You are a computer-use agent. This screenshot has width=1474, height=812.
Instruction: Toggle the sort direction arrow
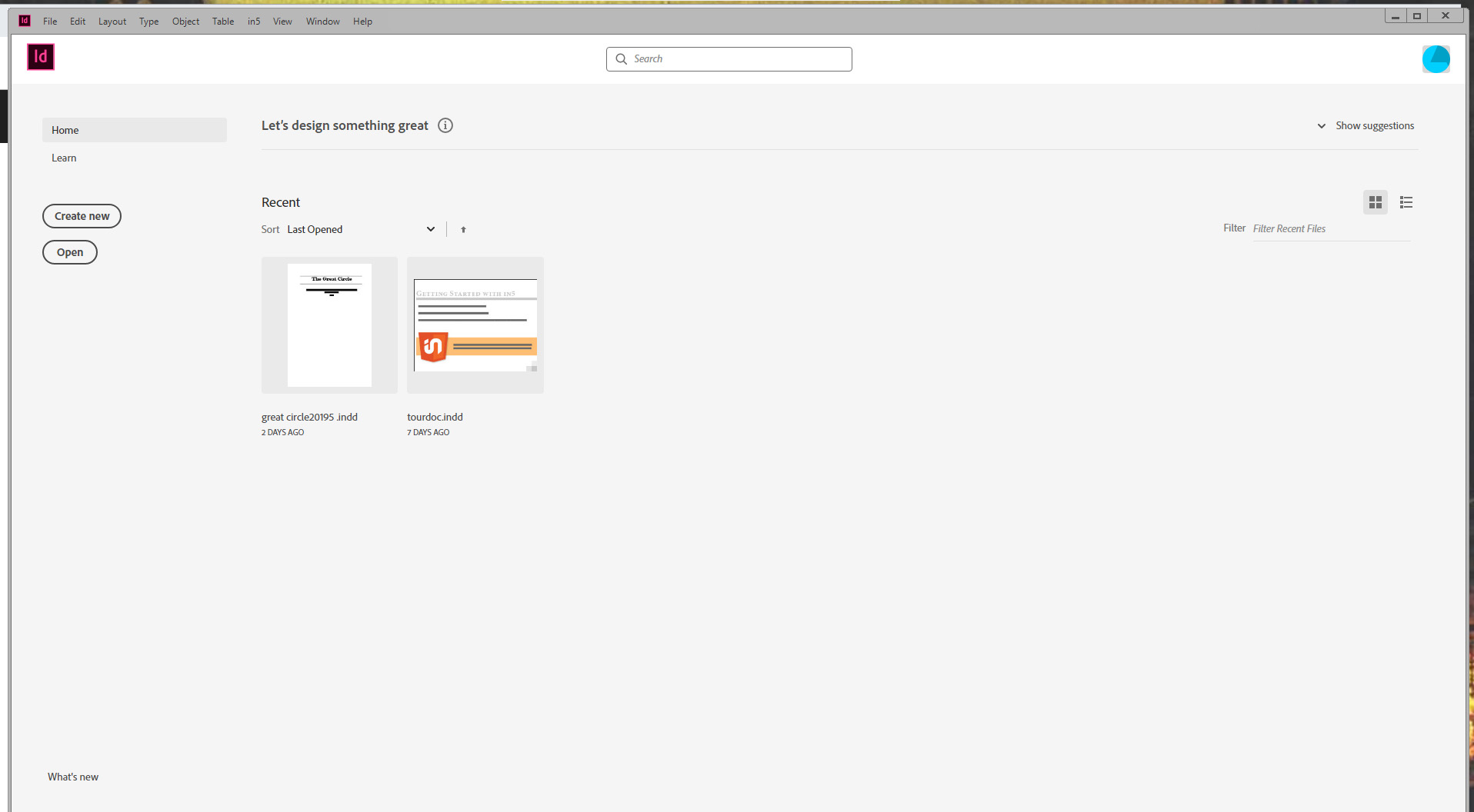(x=463, y=229)
